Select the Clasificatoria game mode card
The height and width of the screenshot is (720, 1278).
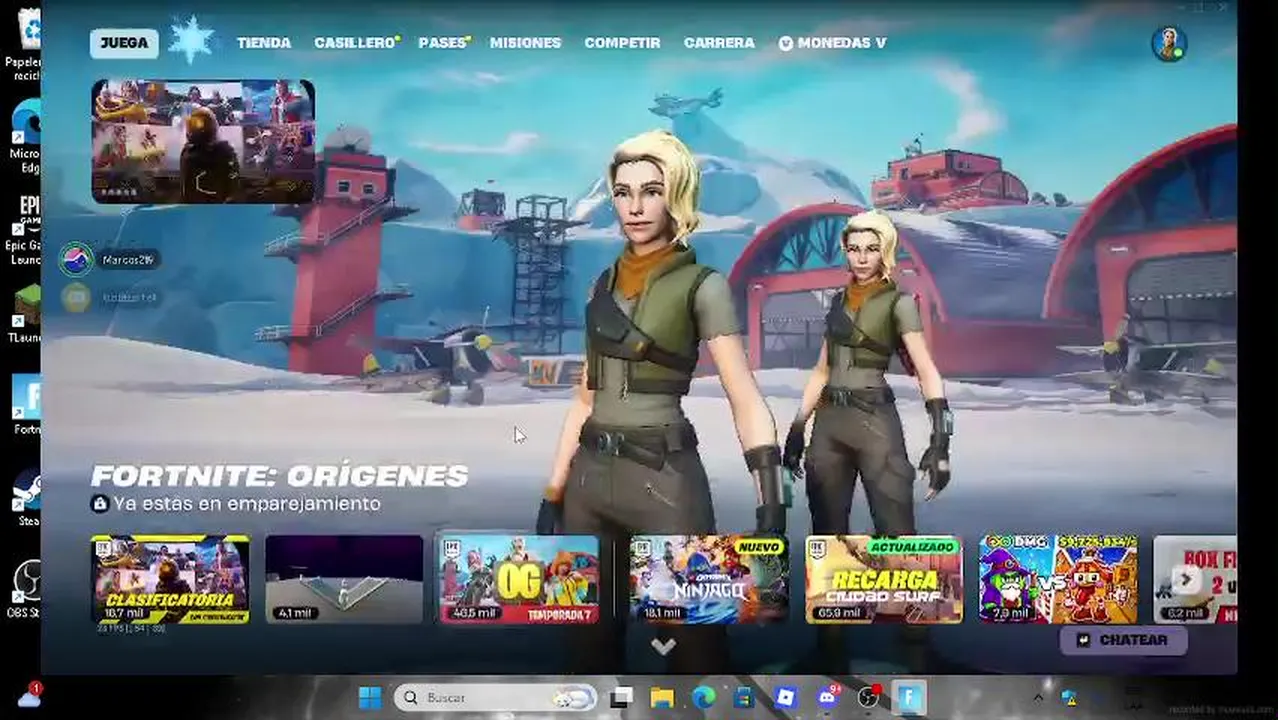170,579
